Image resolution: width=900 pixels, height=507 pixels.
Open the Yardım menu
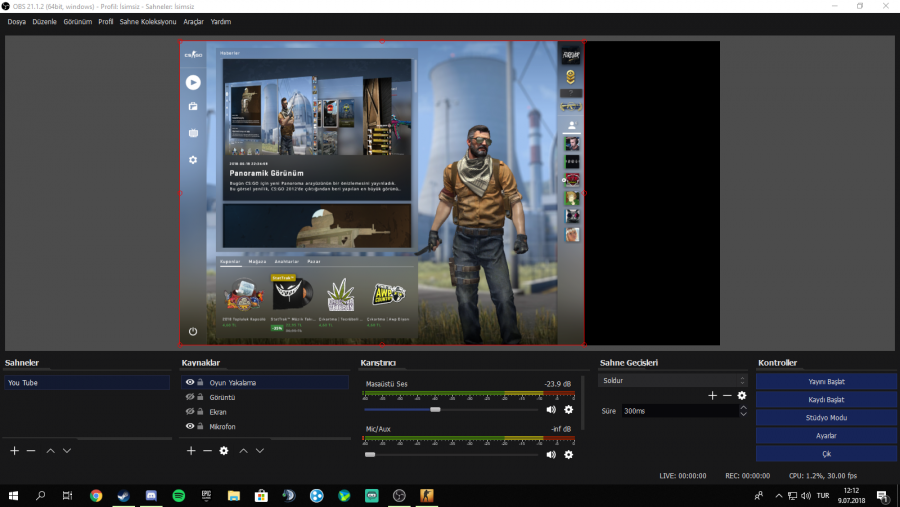tap(220, 22)
